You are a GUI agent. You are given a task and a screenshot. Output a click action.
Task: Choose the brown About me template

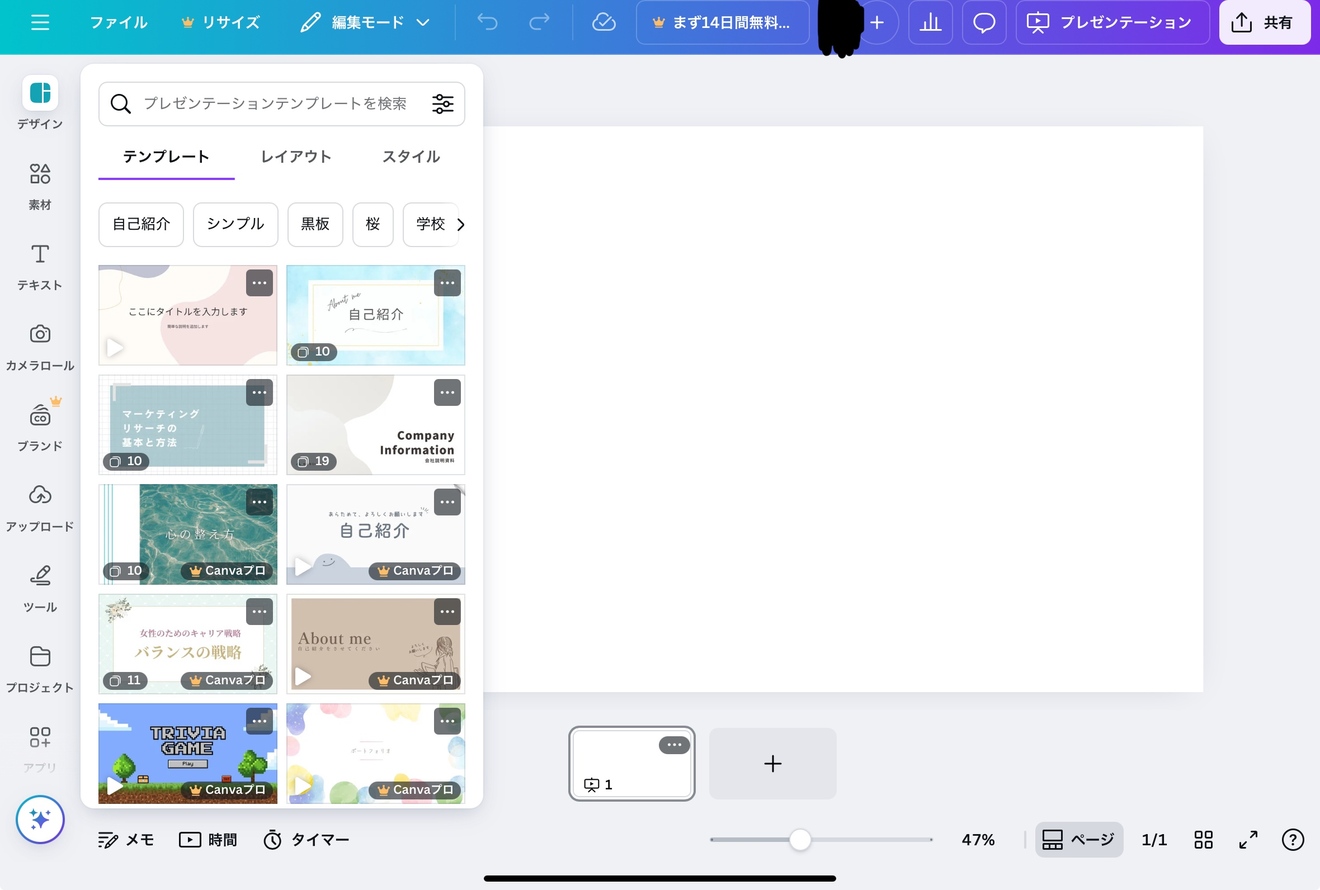[375, 644]
